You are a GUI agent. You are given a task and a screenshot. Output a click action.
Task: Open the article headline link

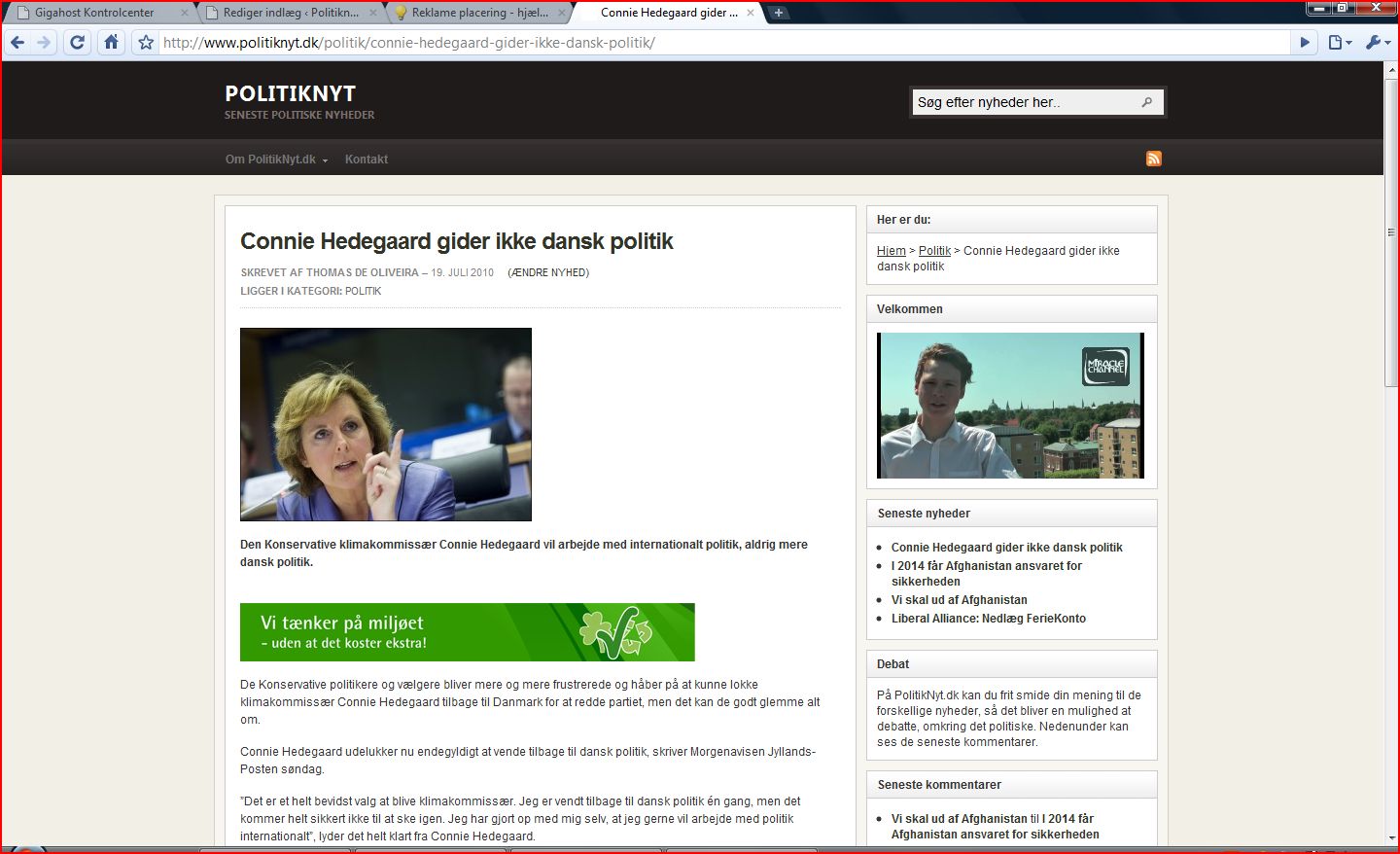coord(457,241)
